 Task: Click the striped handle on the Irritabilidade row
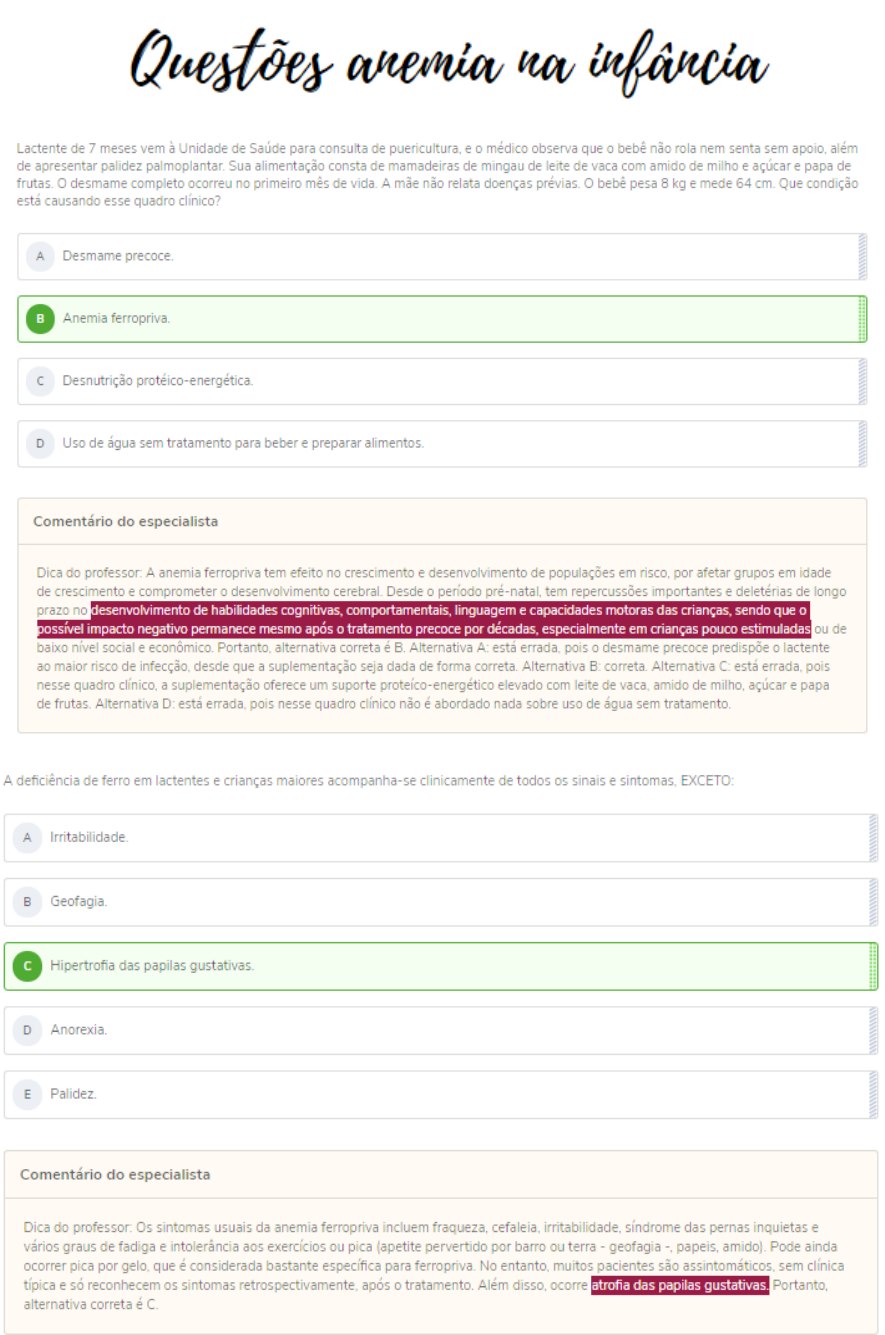[x=873, y=837]
